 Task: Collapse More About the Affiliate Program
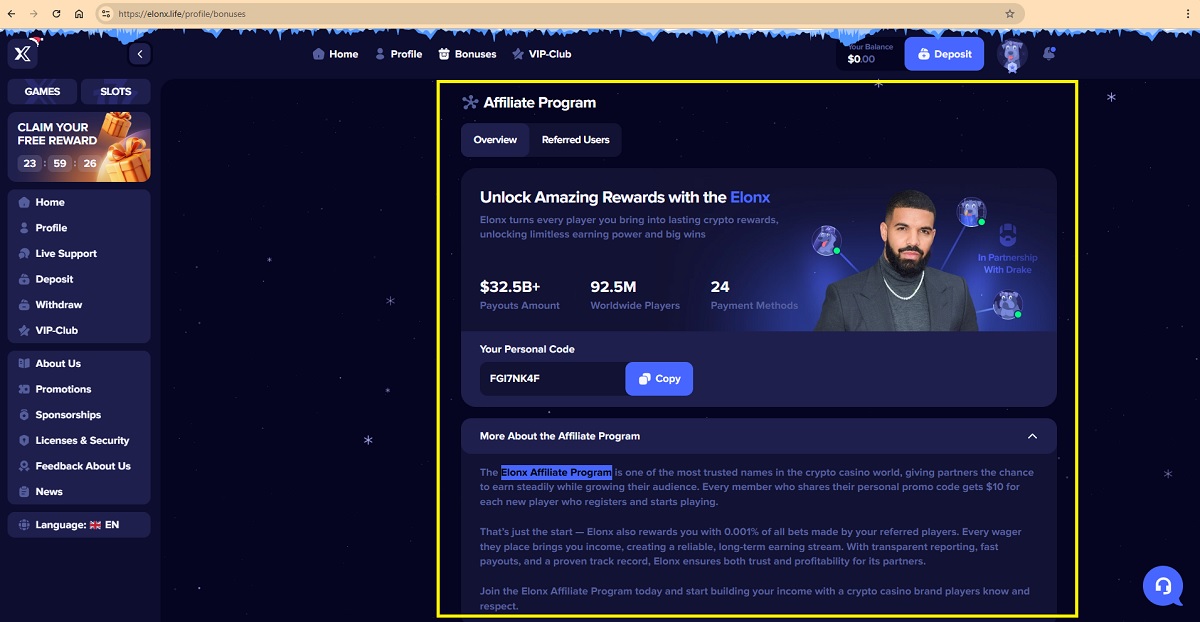tap(1032, 436)
